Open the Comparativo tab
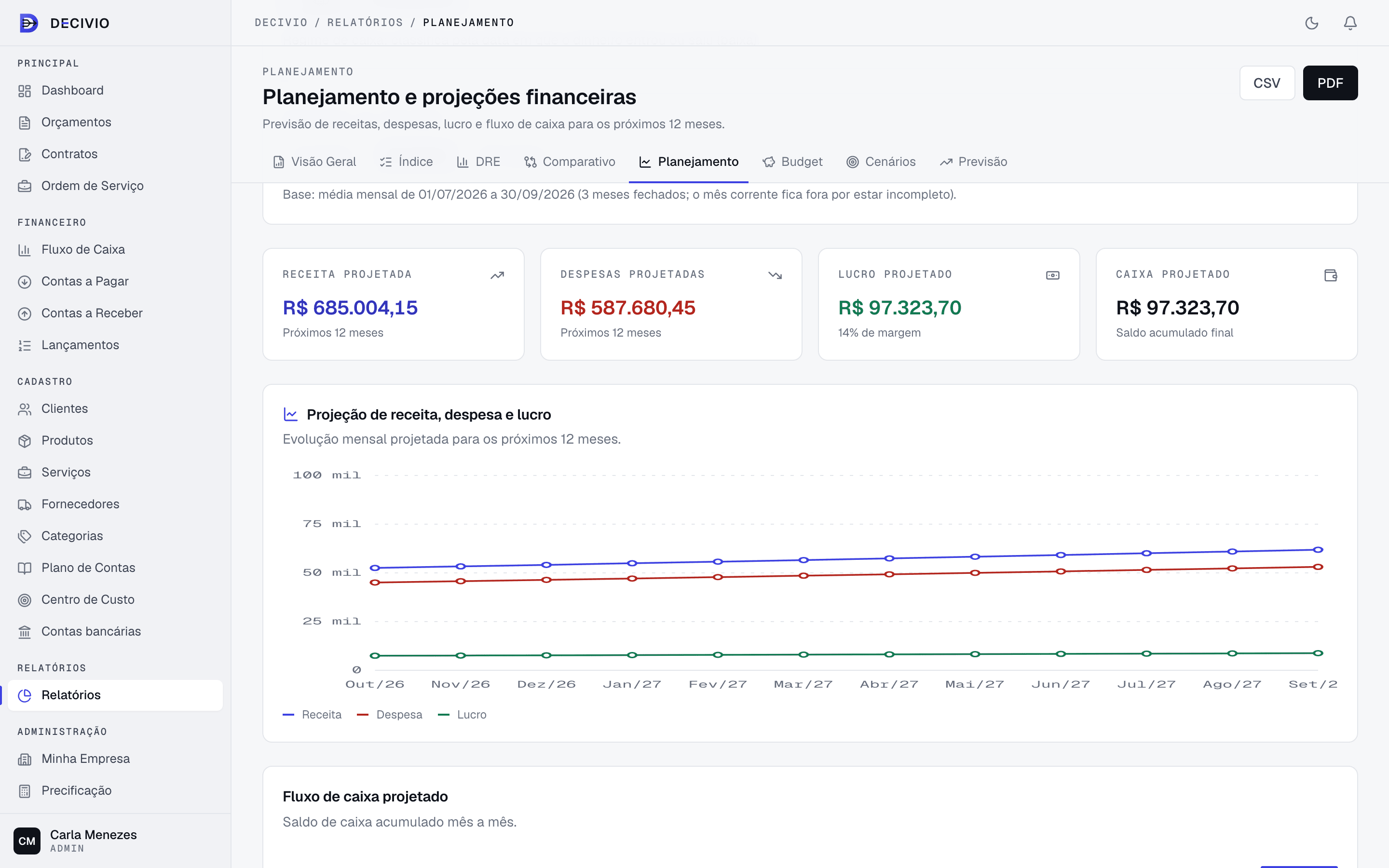The width and height of the screenshot is (1389, 868). coord(570,162)
